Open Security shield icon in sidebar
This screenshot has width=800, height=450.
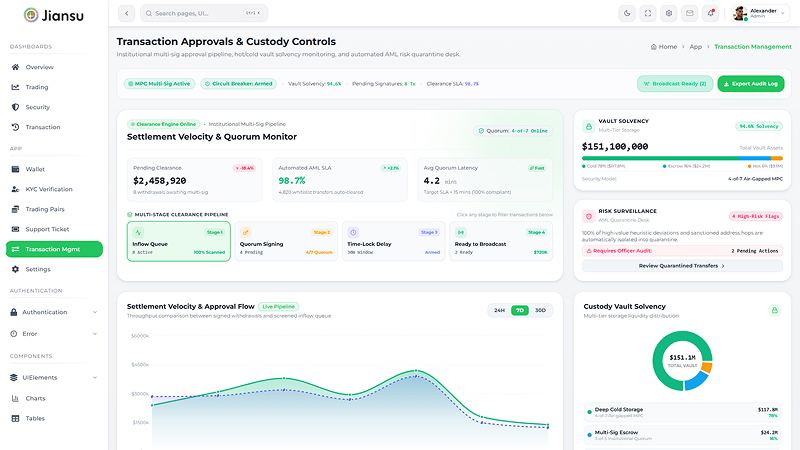pos(15,107)
